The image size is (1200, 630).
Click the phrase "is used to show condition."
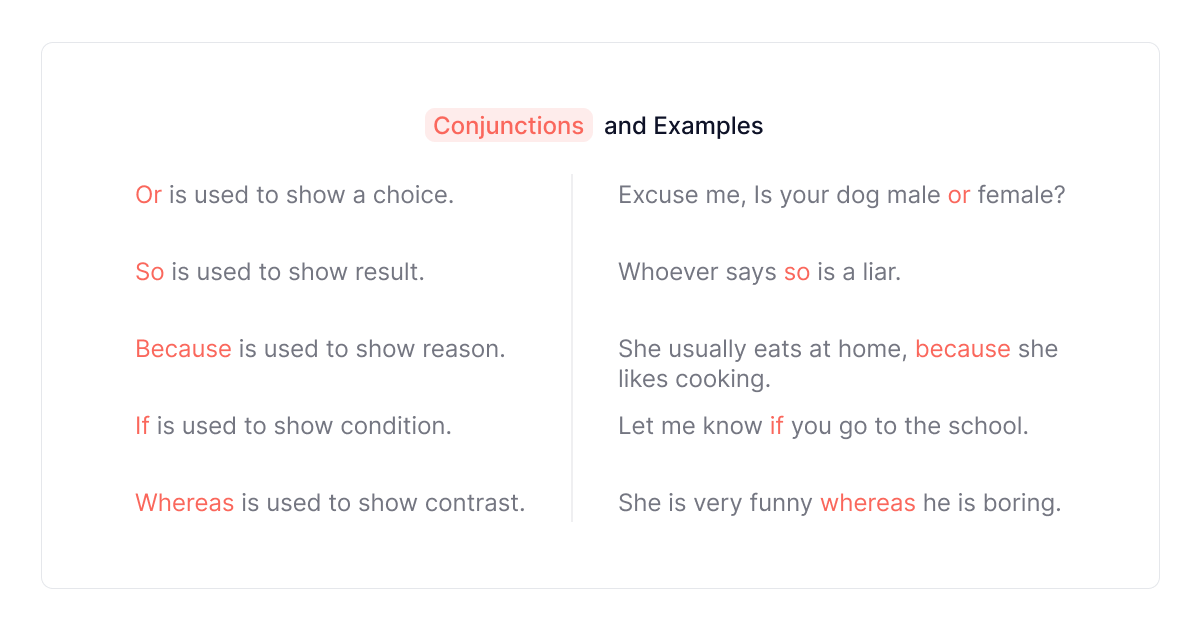click(x=304, y=426)
